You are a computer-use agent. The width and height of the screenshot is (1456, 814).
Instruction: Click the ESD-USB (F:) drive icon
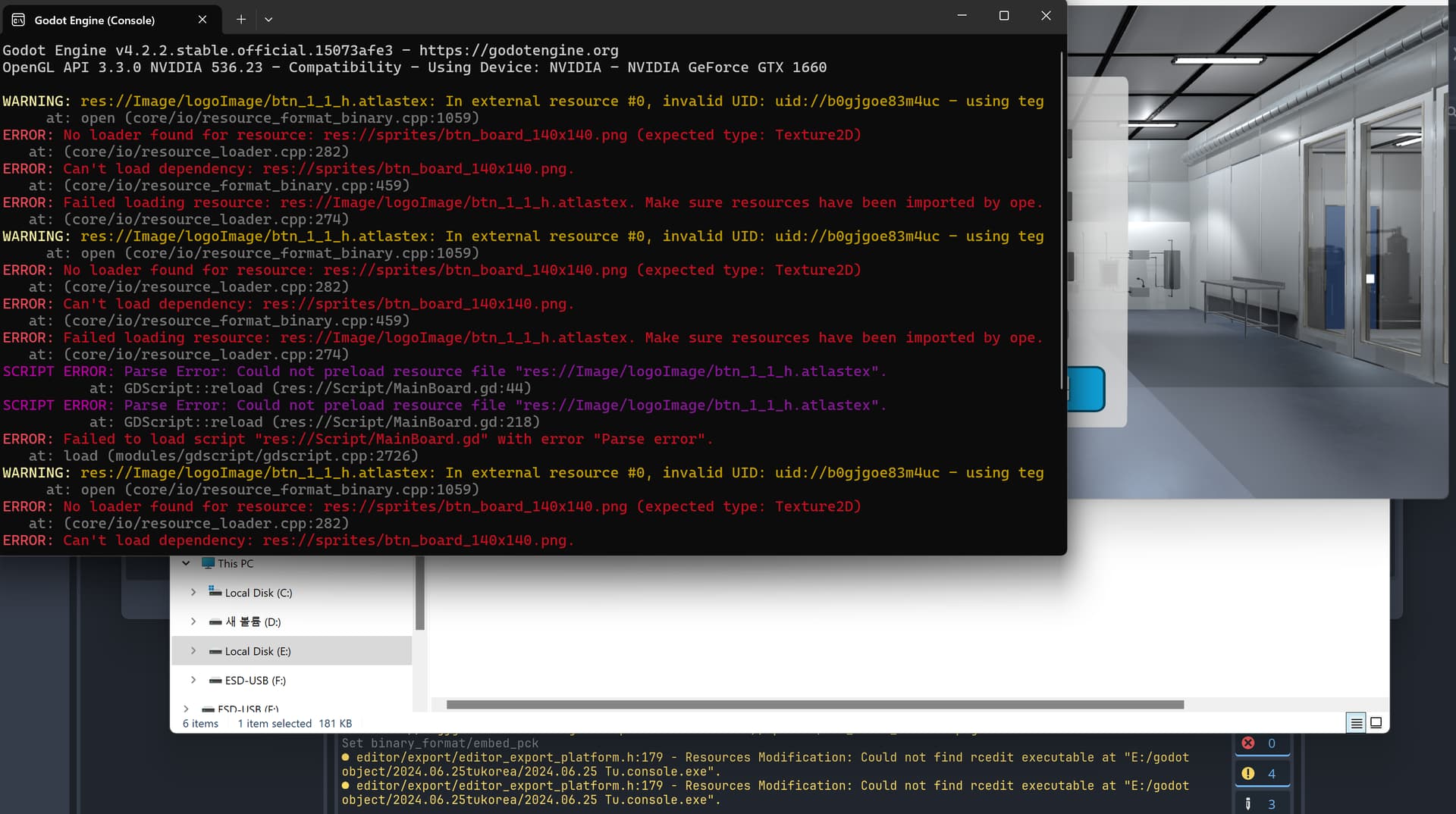(215, 681)
